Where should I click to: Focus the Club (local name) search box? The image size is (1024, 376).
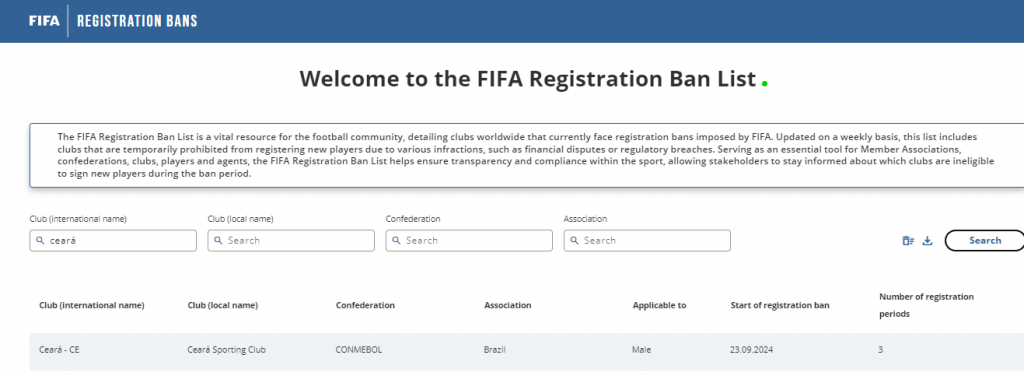tap(291, 240)
